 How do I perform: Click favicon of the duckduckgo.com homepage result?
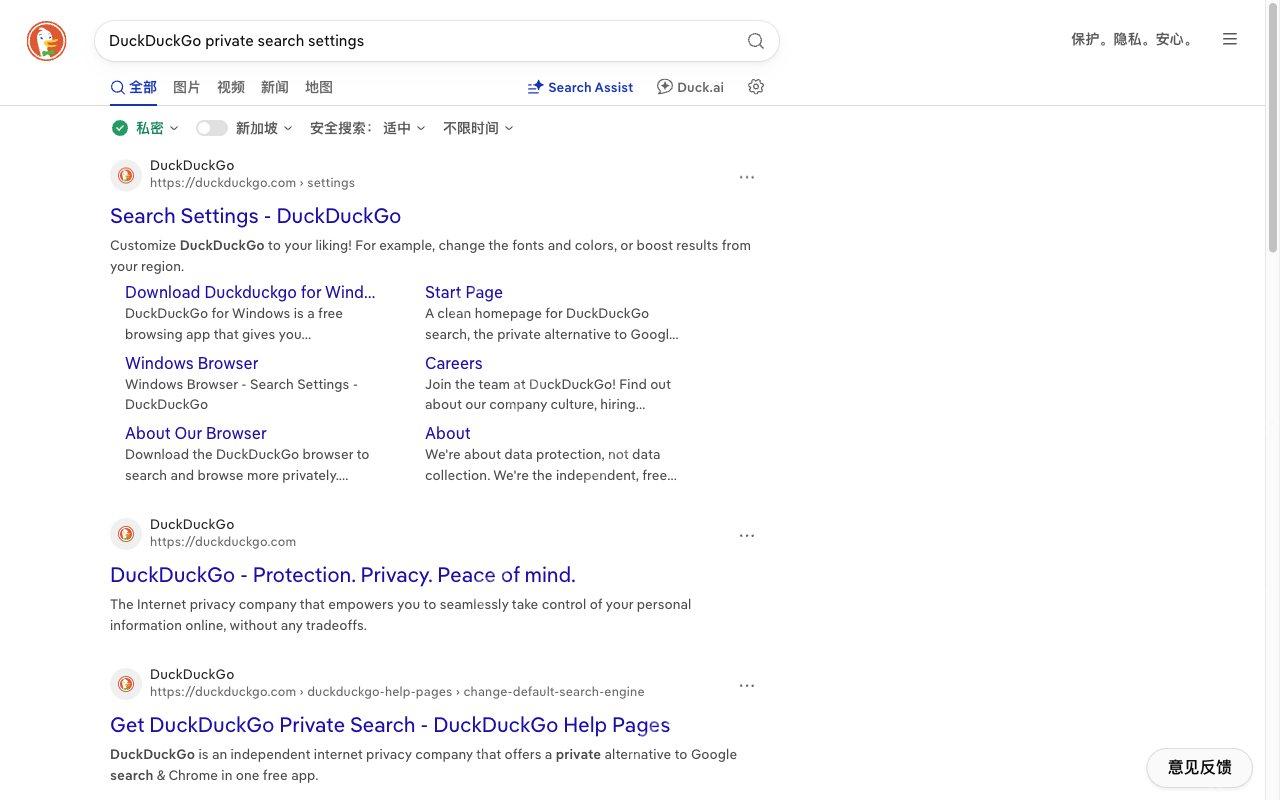point(126,534)
